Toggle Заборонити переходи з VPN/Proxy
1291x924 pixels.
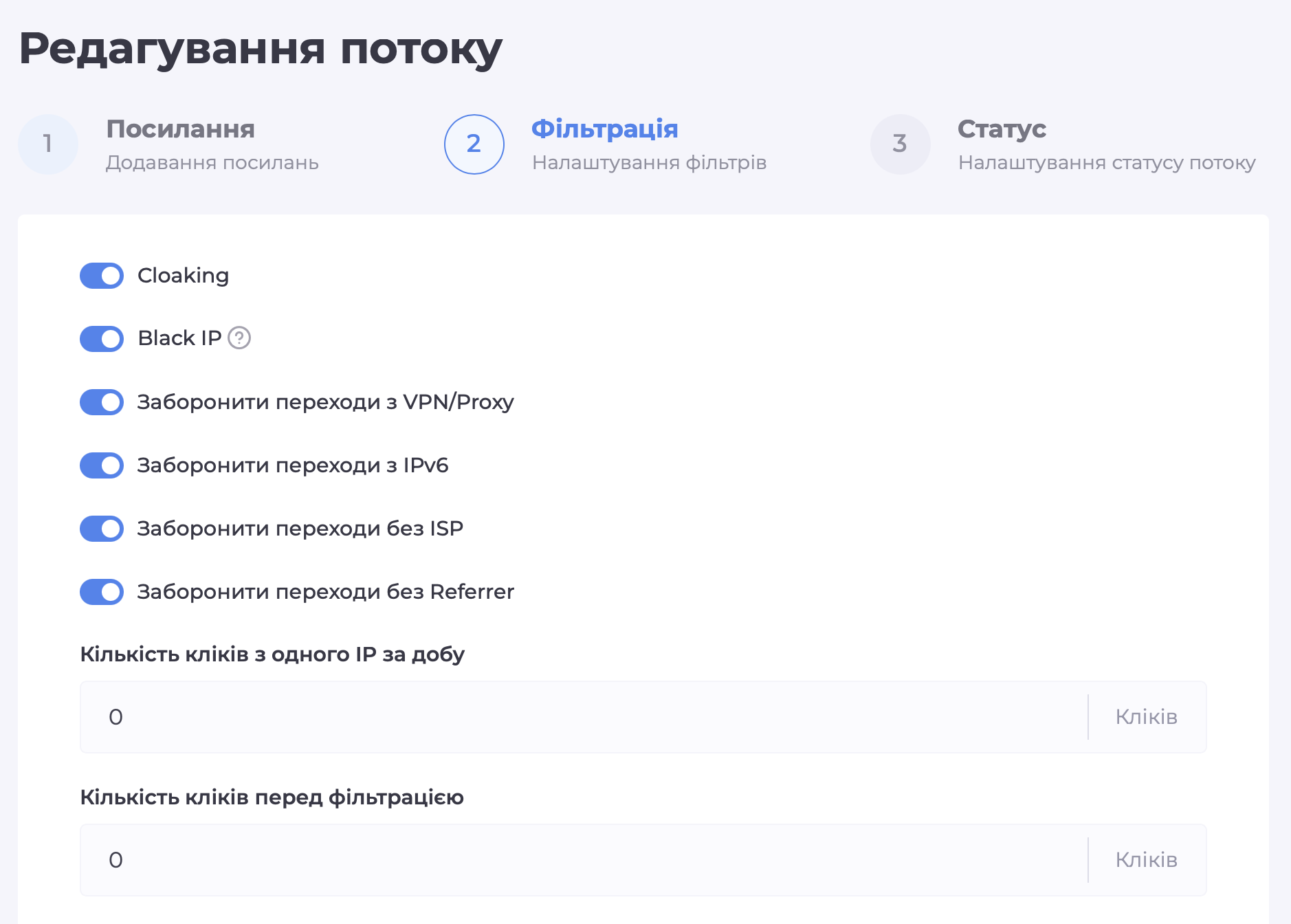pyautogui.click(x=102, y=402)
